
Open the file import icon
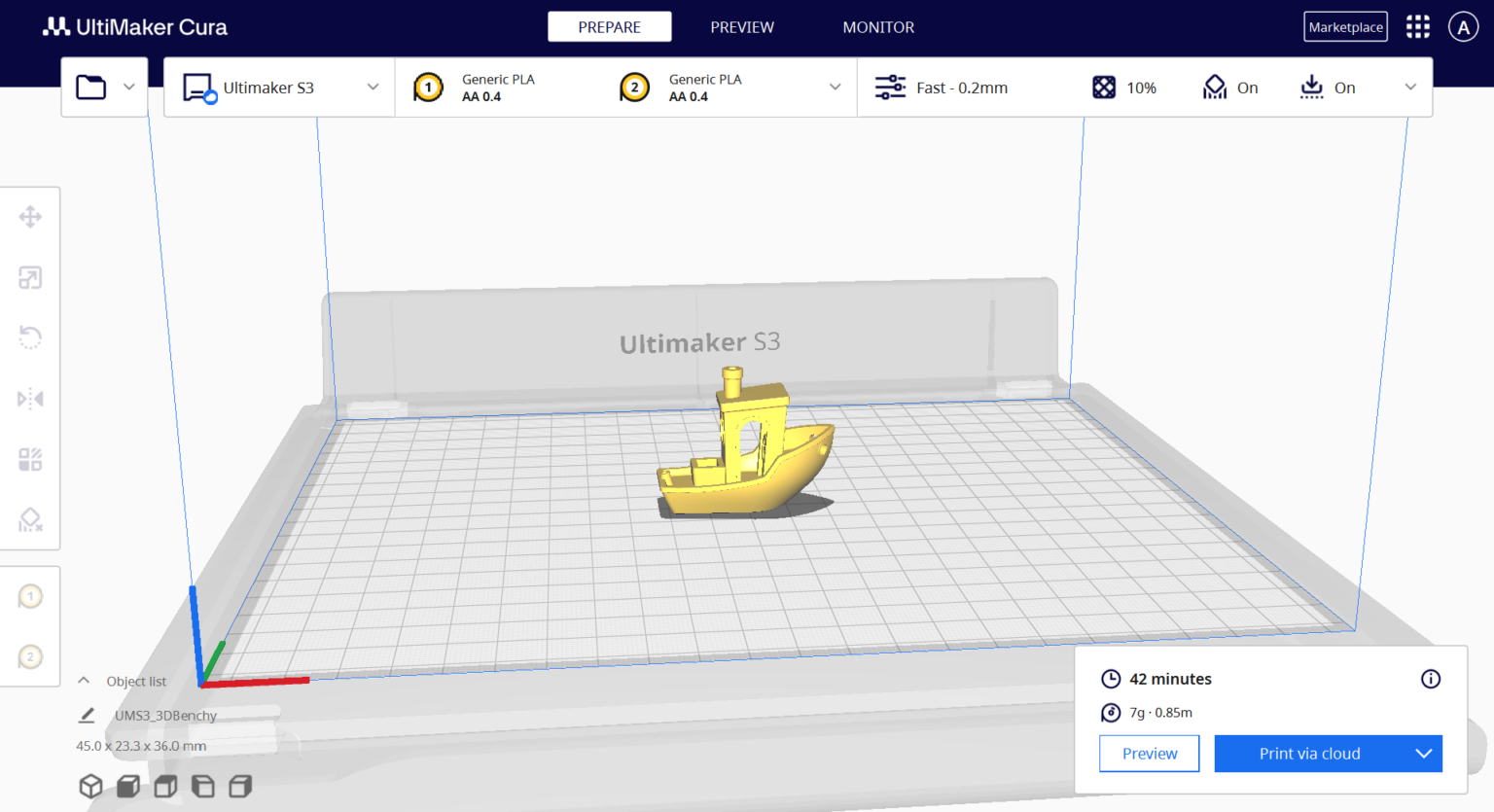tap(90, 87)
